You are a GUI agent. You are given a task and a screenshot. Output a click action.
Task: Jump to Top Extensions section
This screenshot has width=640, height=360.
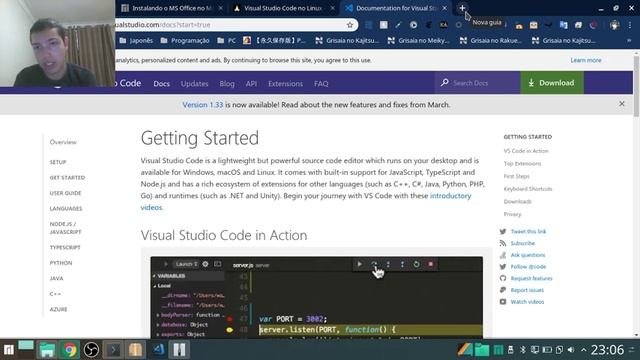[522, 164]
